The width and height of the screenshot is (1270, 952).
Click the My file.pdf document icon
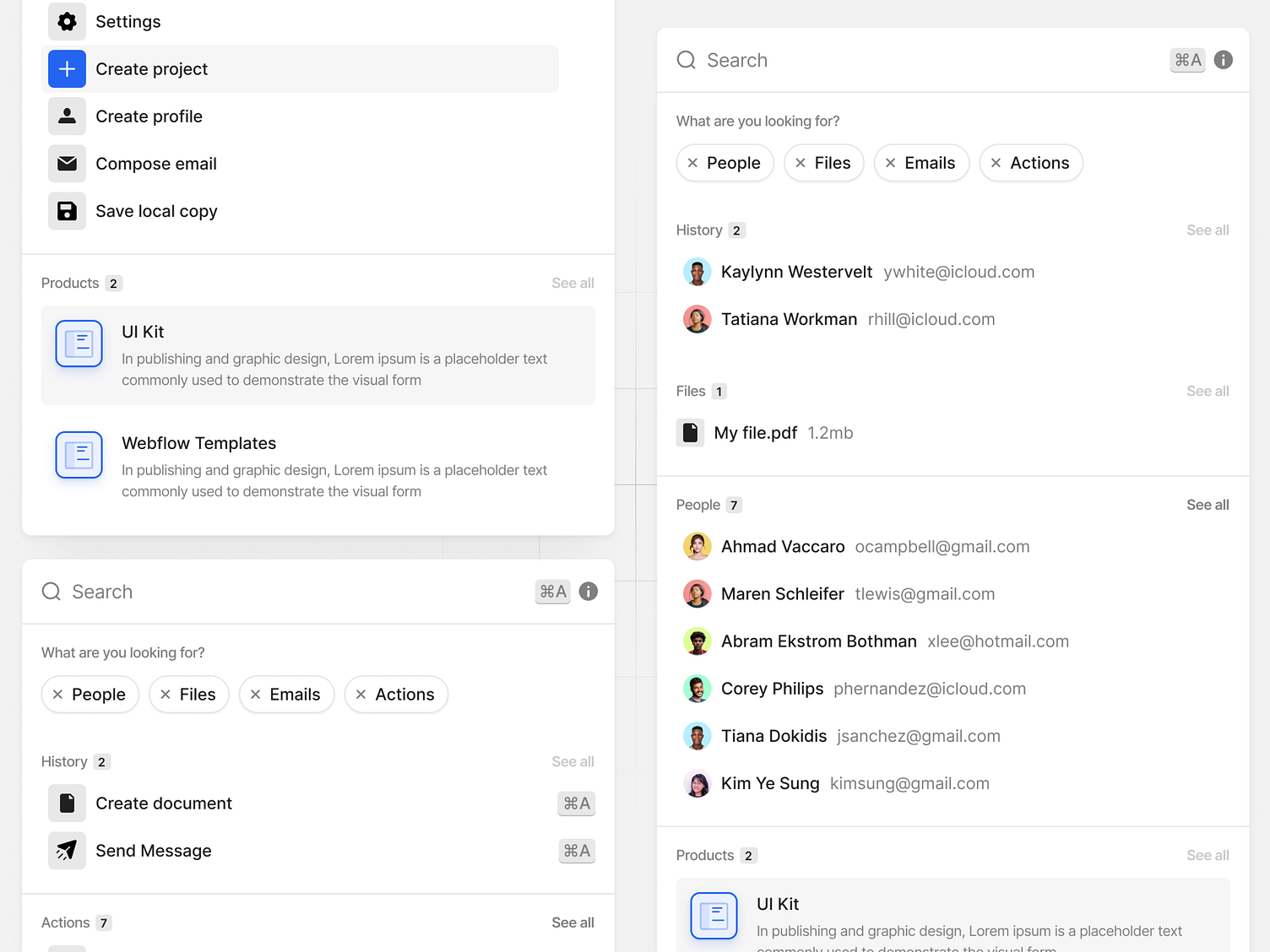[x=690, y=433]
